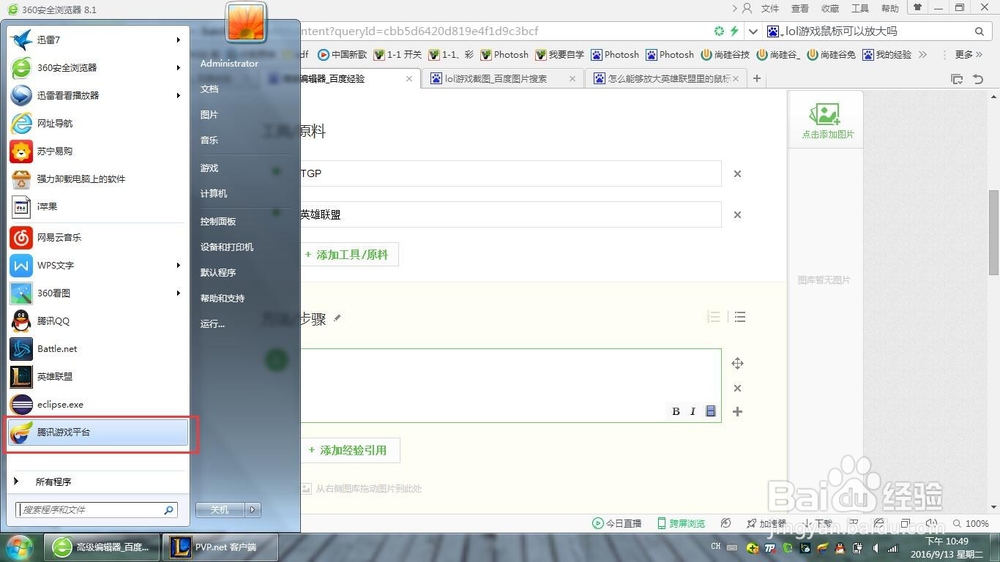The width and height of the screenshot is (1000, 562).
Task: Select 运行... in the Start menu
Action: tap(212, 324)
